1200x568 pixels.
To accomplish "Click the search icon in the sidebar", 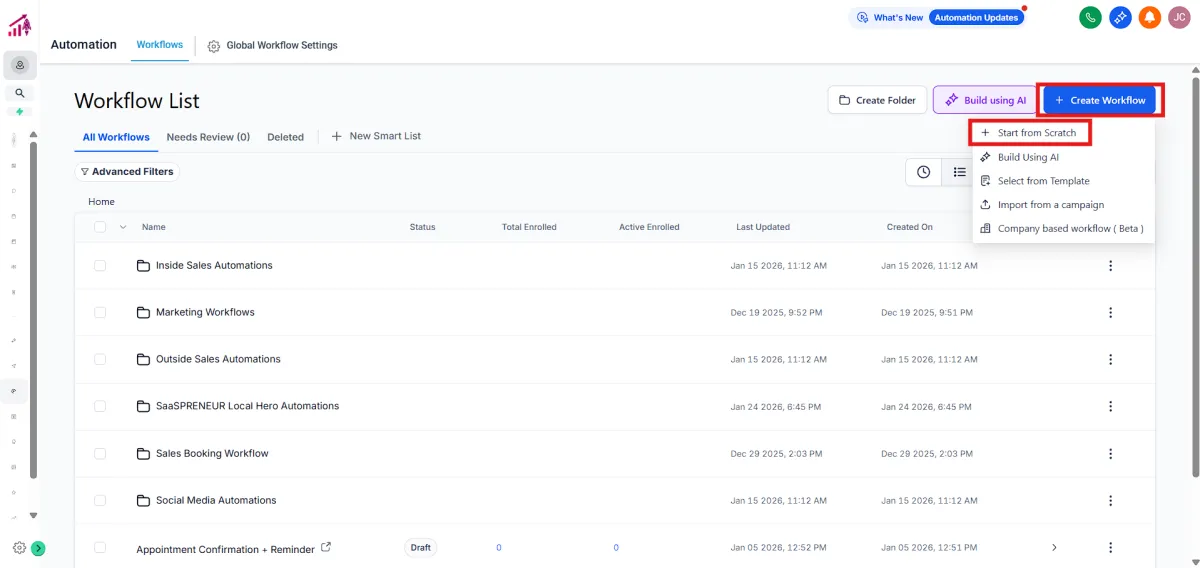I will [x=19, y=93].
